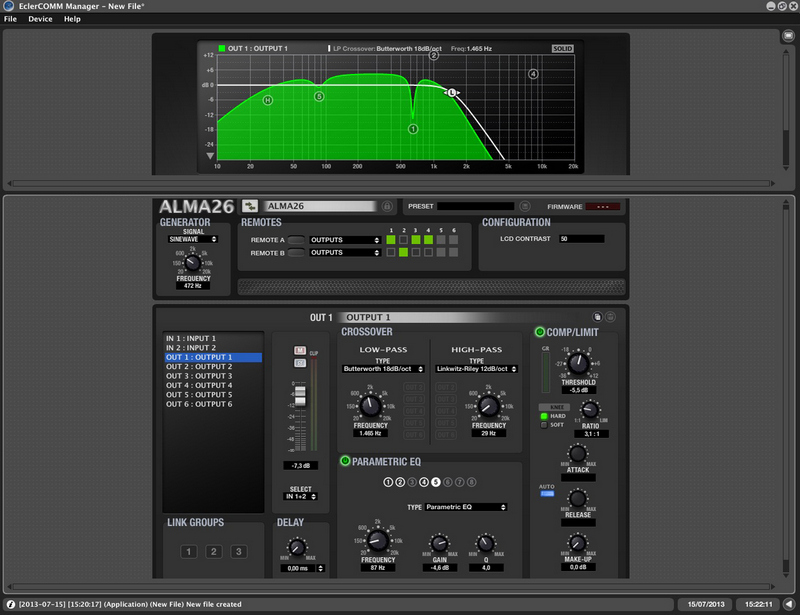Select EQ band 1 in Parametric EQ
This screenshot has height=615, width=800.
(388, 482)
